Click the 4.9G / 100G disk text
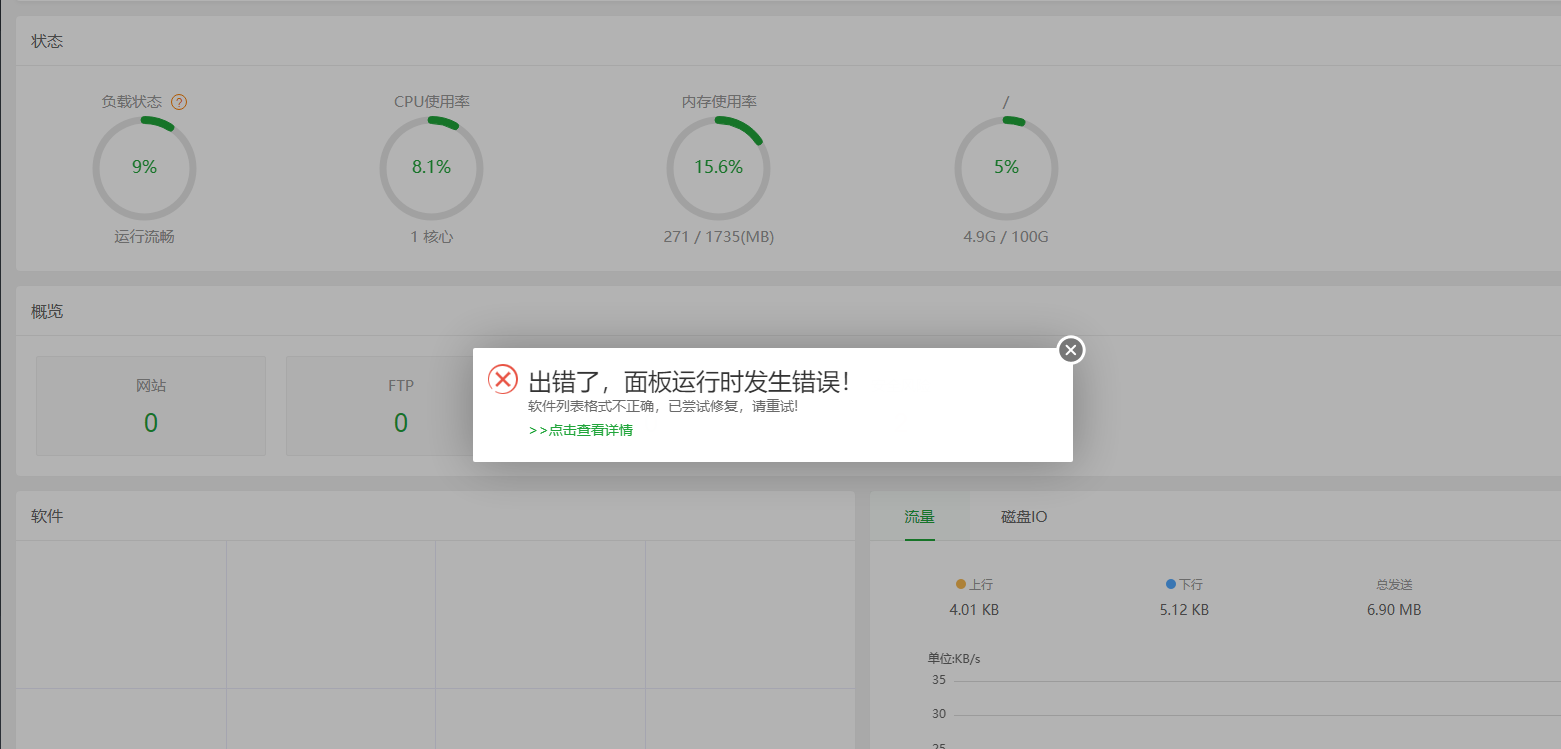 click(x=1006, y=237)
